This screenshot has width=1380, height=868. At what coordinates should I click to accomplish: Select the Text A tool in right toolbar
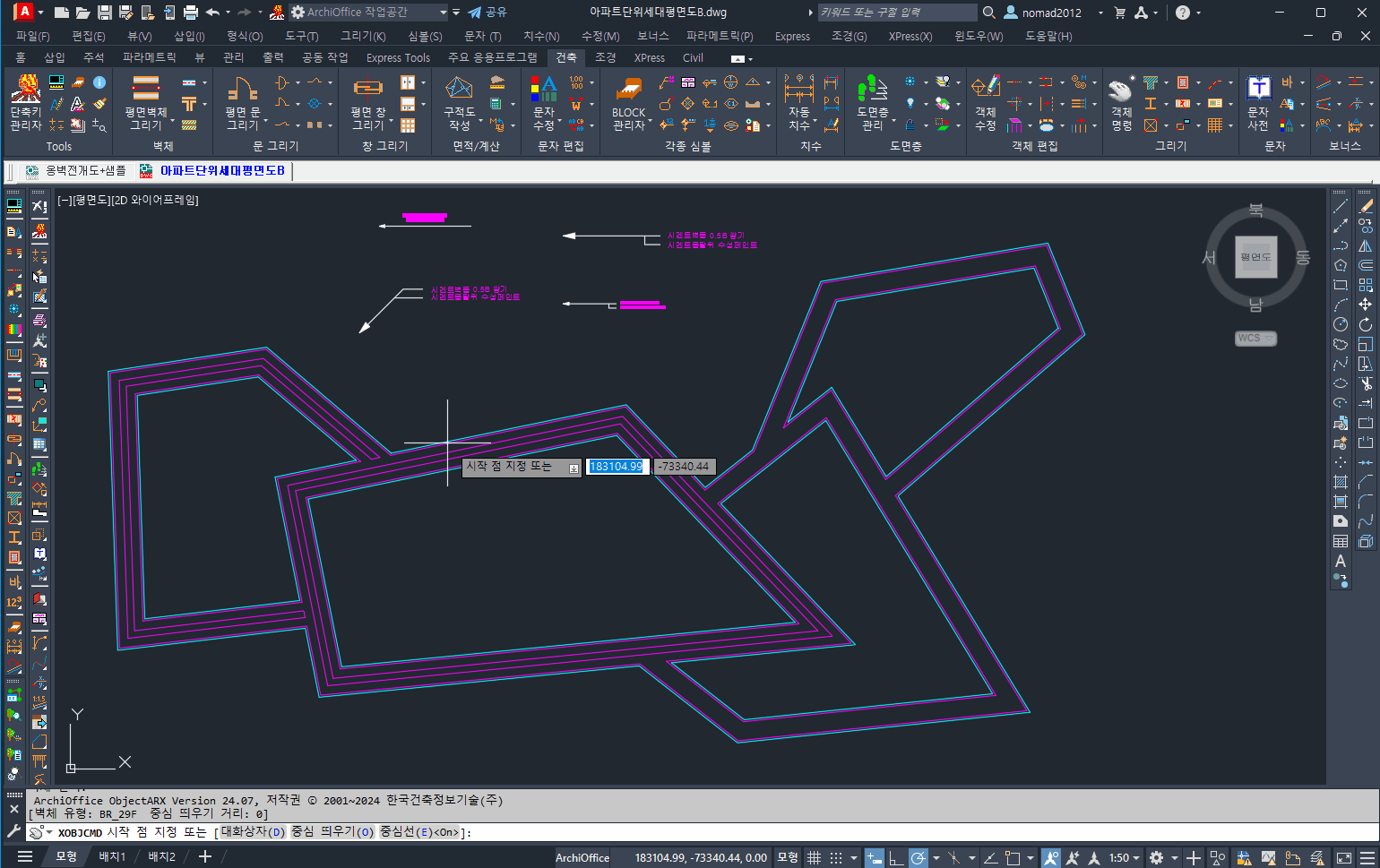(1341, 561)
